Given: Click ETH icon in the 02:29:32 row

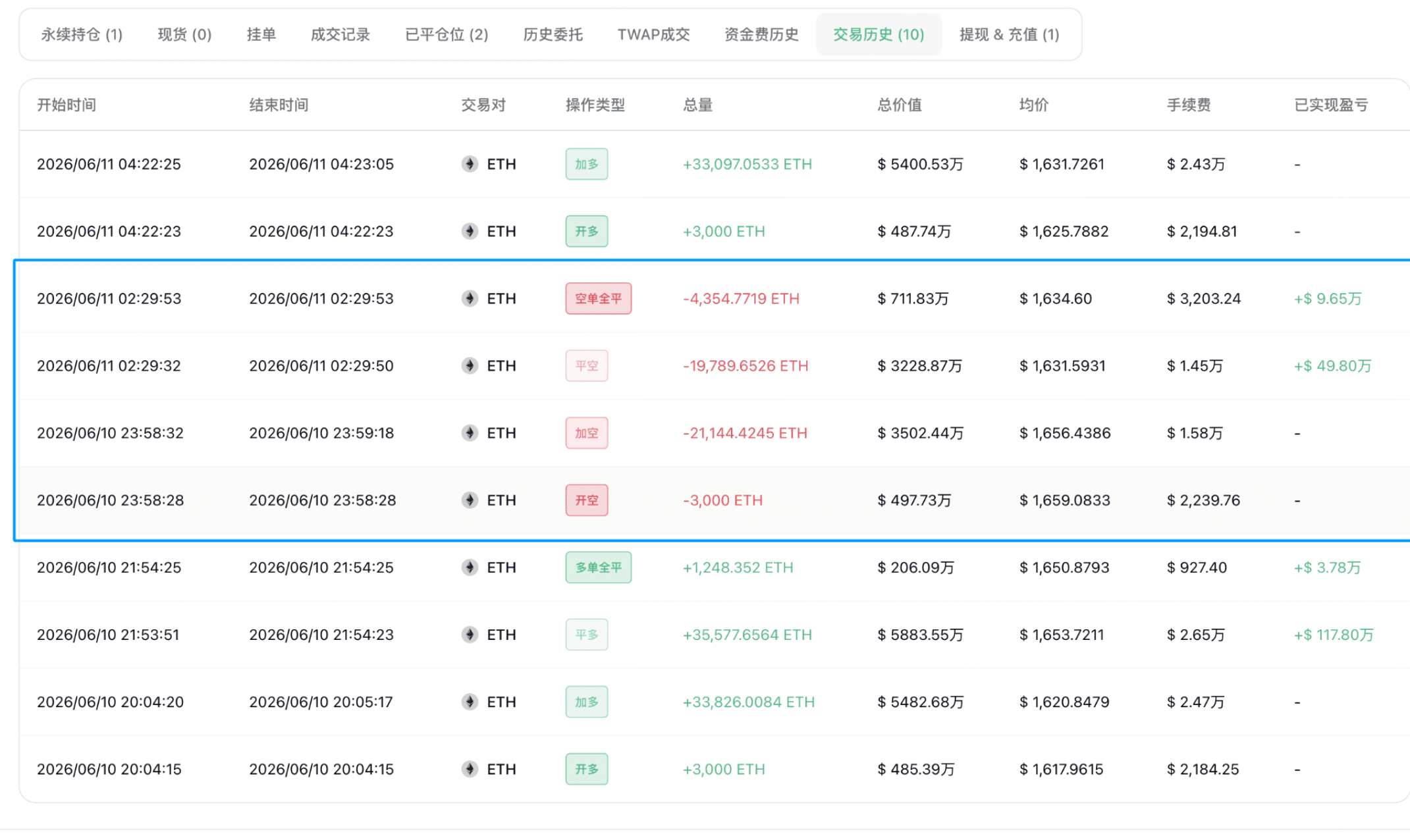Looking at the screenshot, I should click(x=470, y=365).
